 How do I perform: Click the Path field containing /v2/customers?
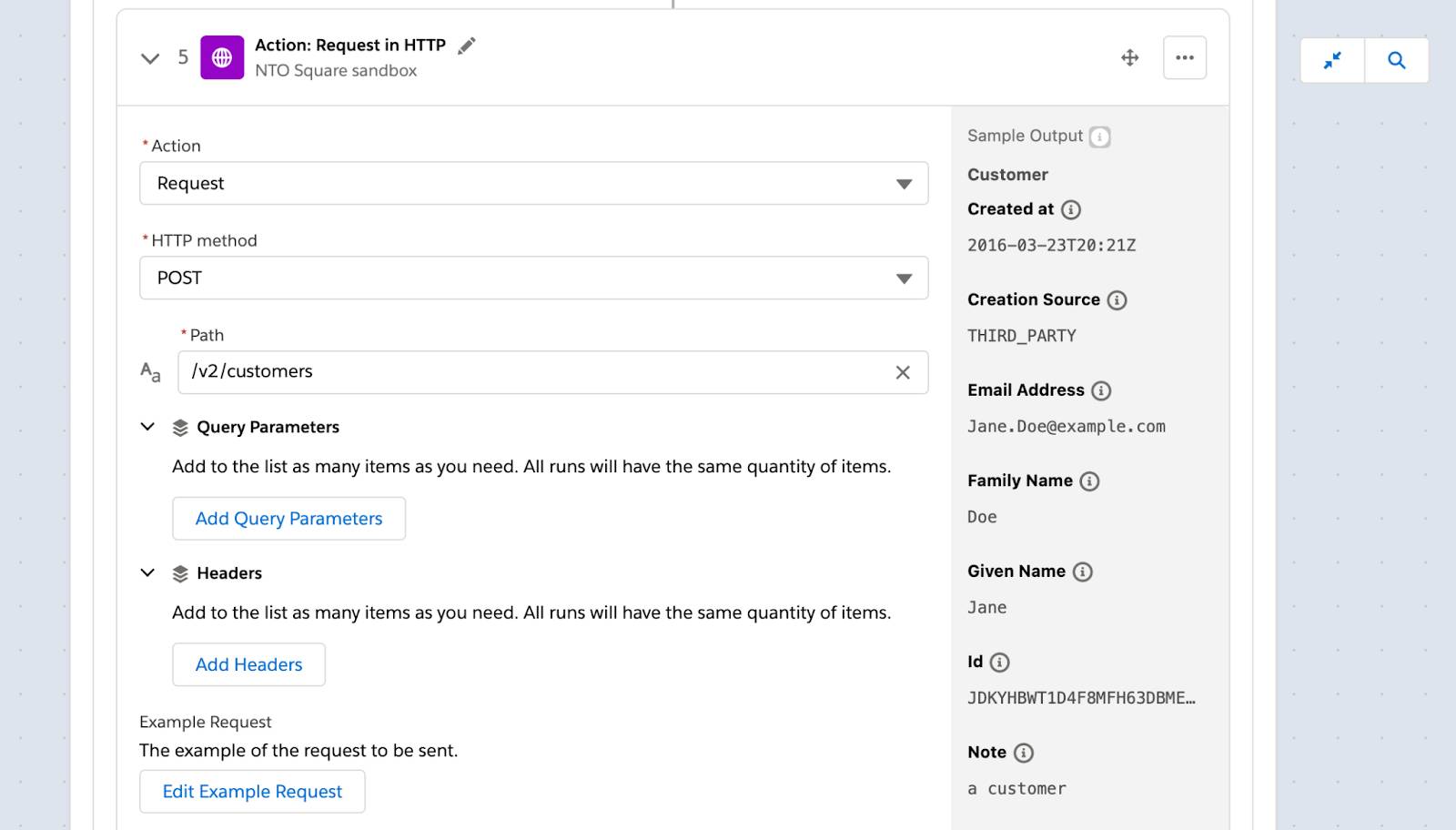click(x=553, y=372)
